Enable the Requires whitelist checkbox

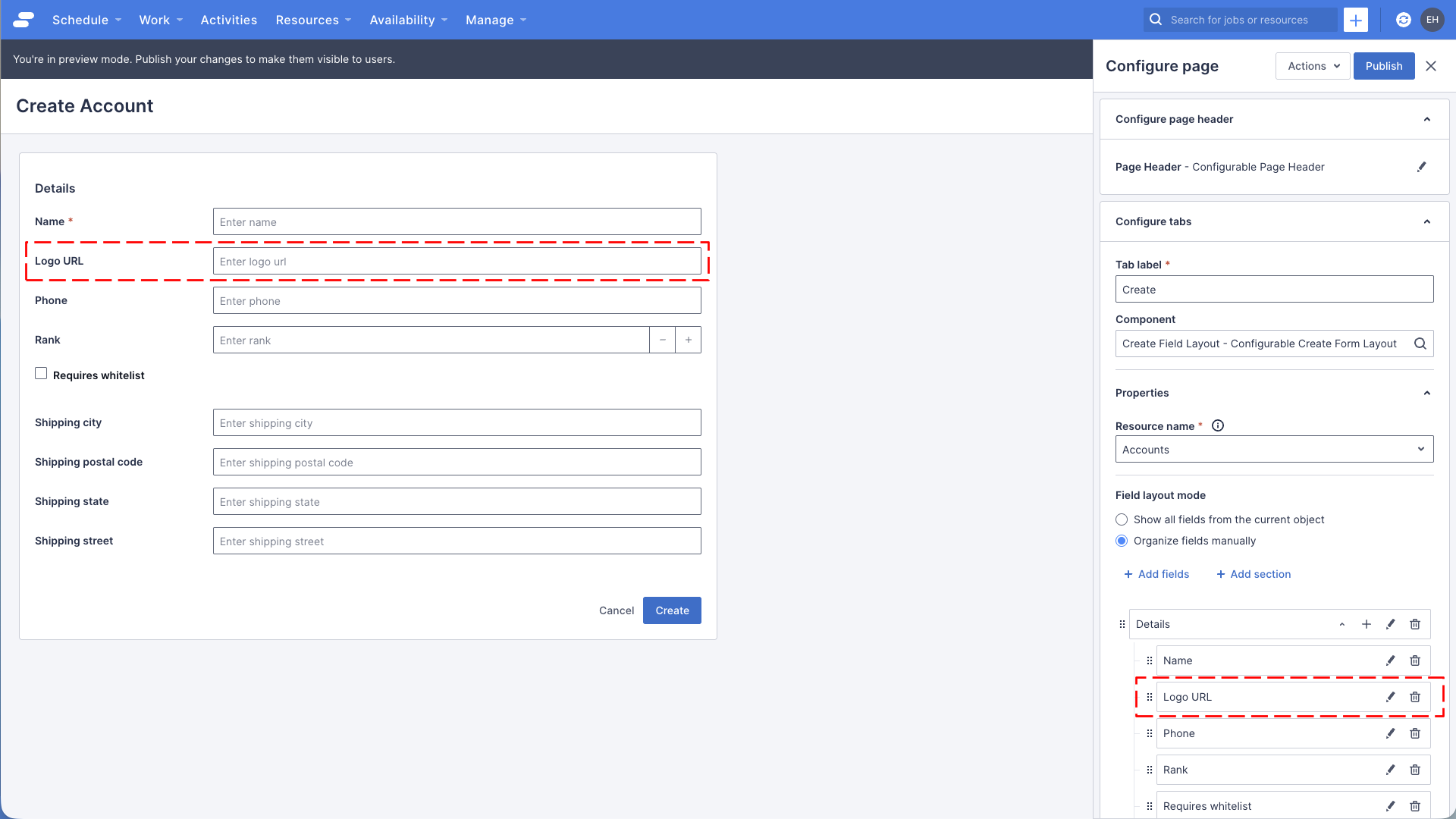coord(41,373)
